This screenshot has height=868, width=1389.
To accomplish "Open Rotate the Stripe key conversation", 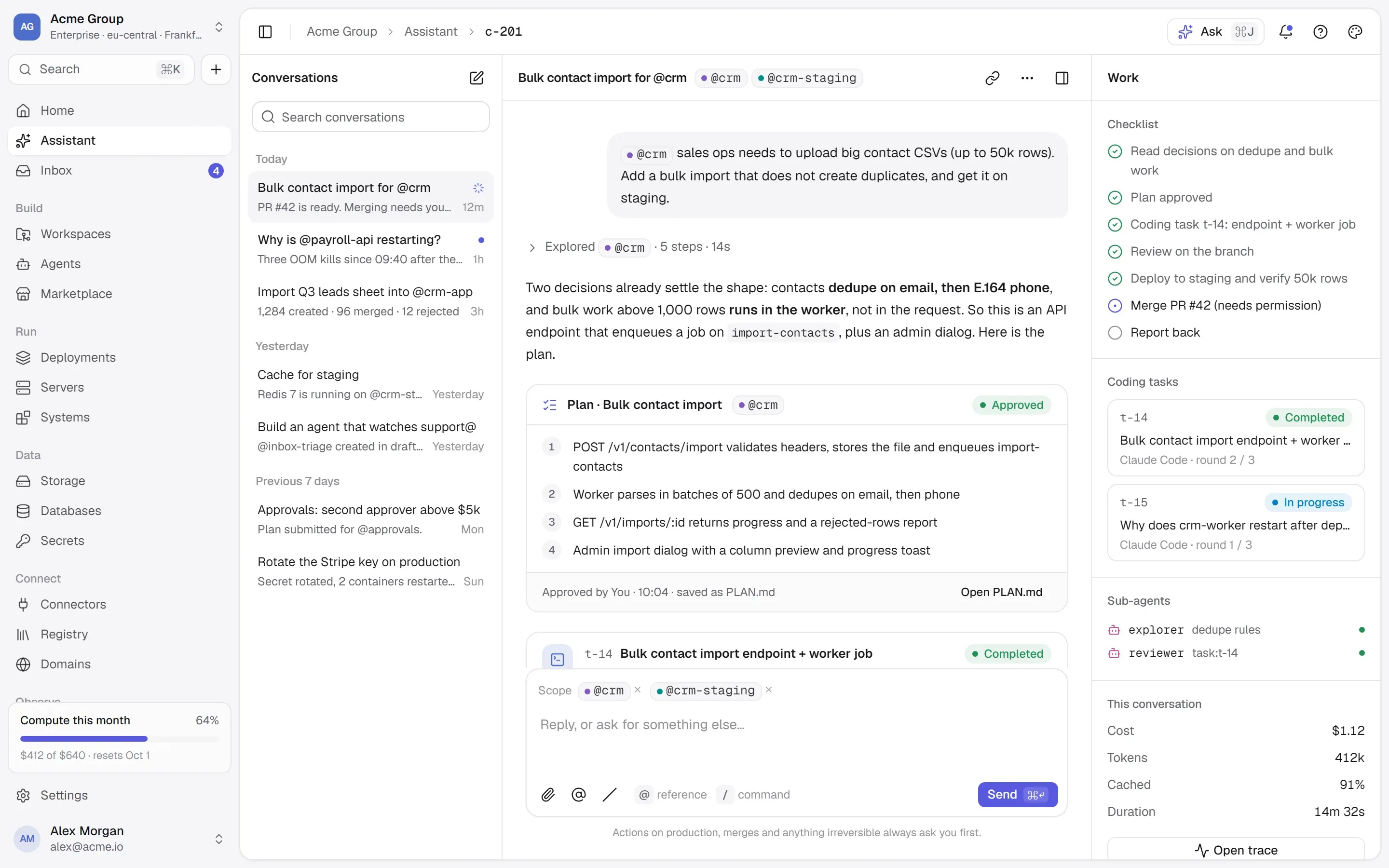I will [x=370, y=571].
